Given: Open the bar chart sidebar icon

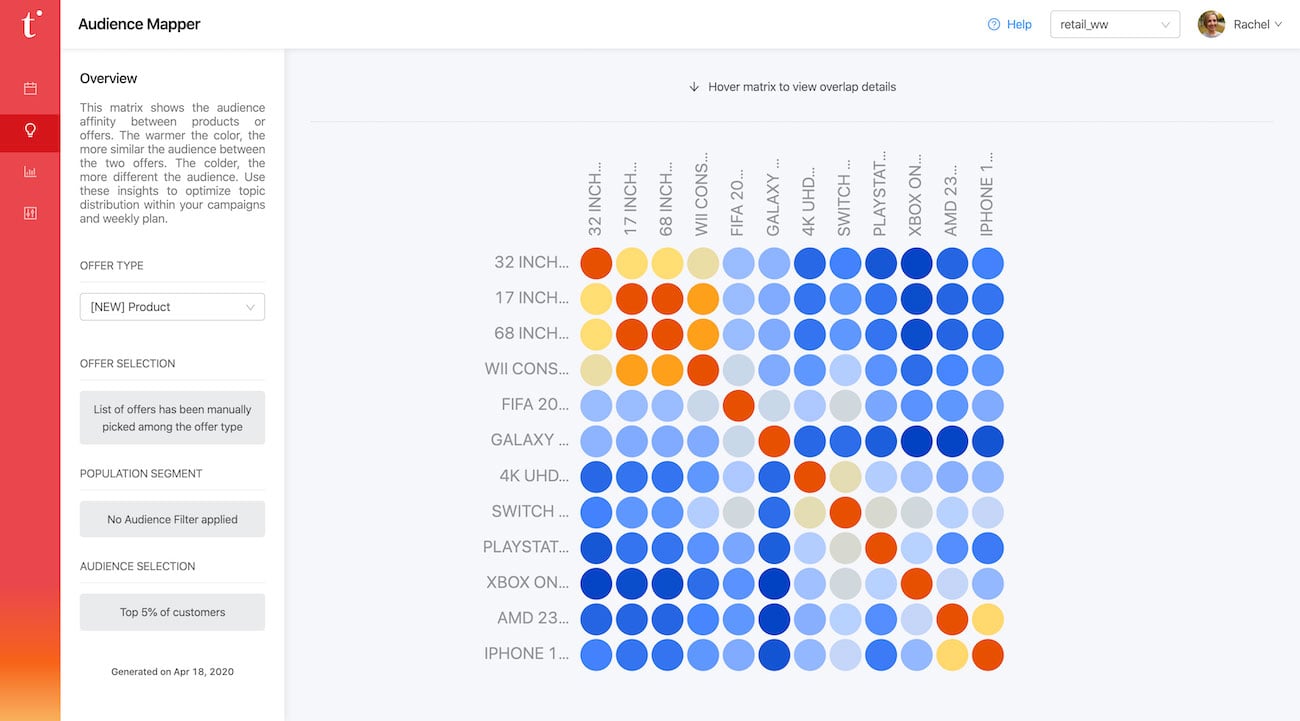Looking at the screenshot, I should 30,172.
